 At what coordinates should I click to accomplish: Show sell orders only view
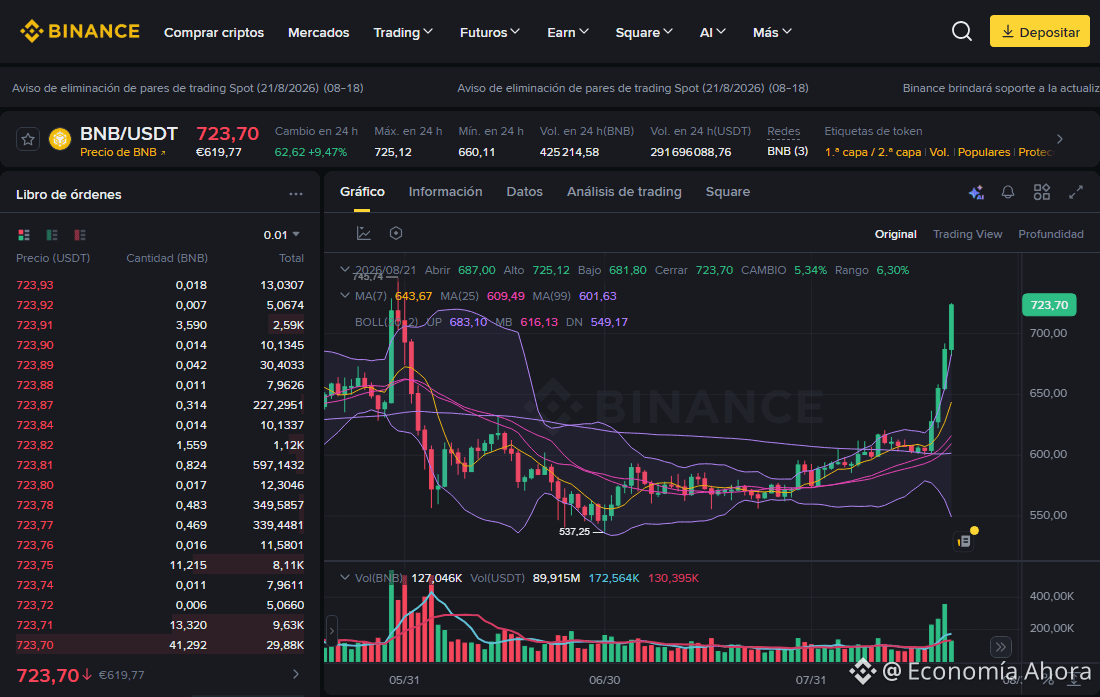pos(80,235)
